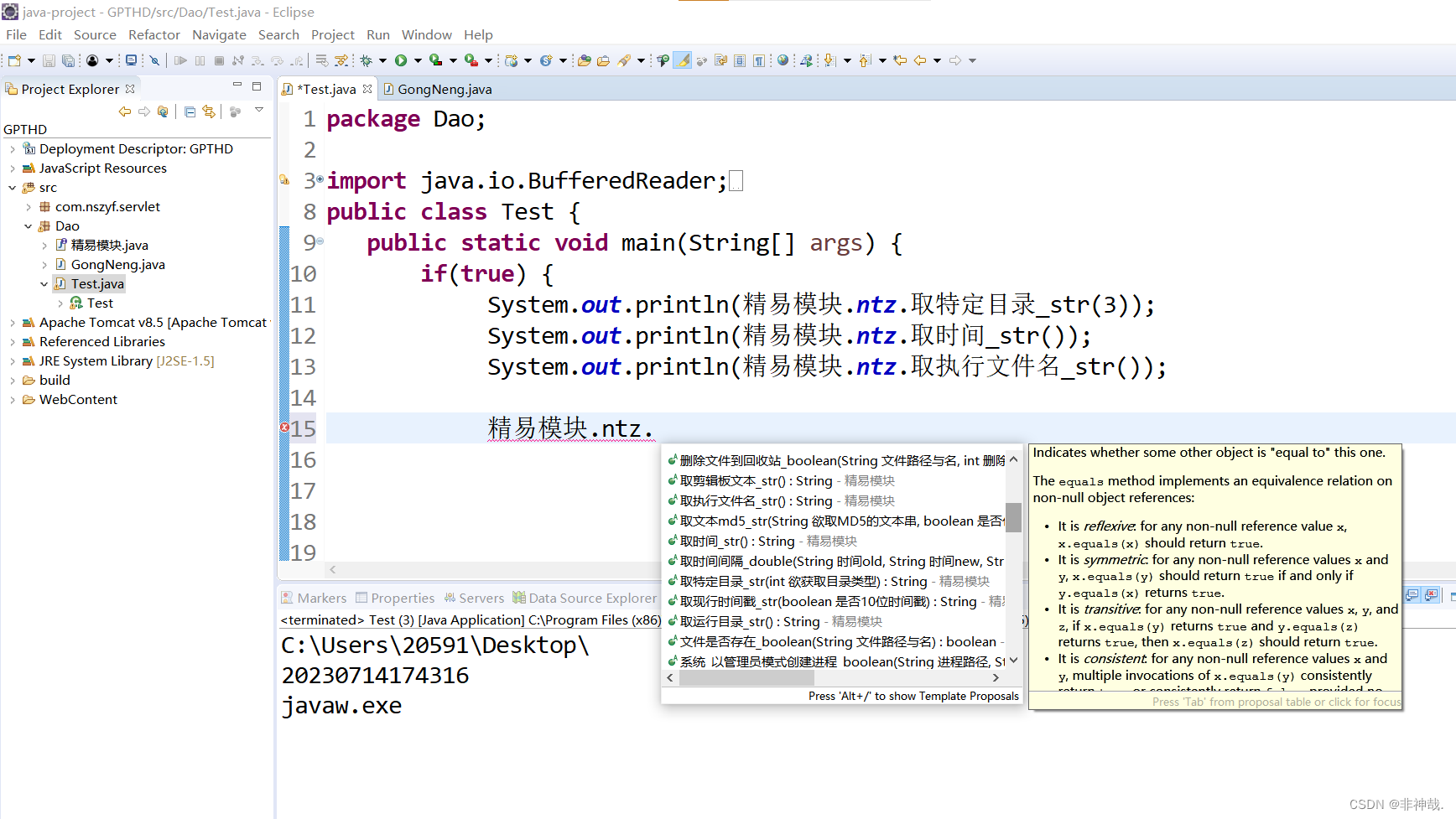
Task: Open the Run button dropdown arrow
Action: coord(417,60)
